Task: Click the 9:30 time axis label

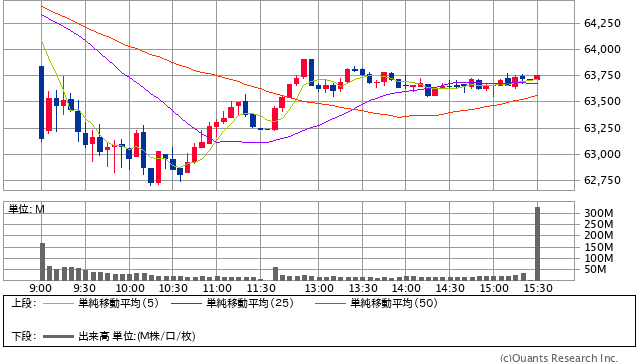Action: (x=85, y=288)
